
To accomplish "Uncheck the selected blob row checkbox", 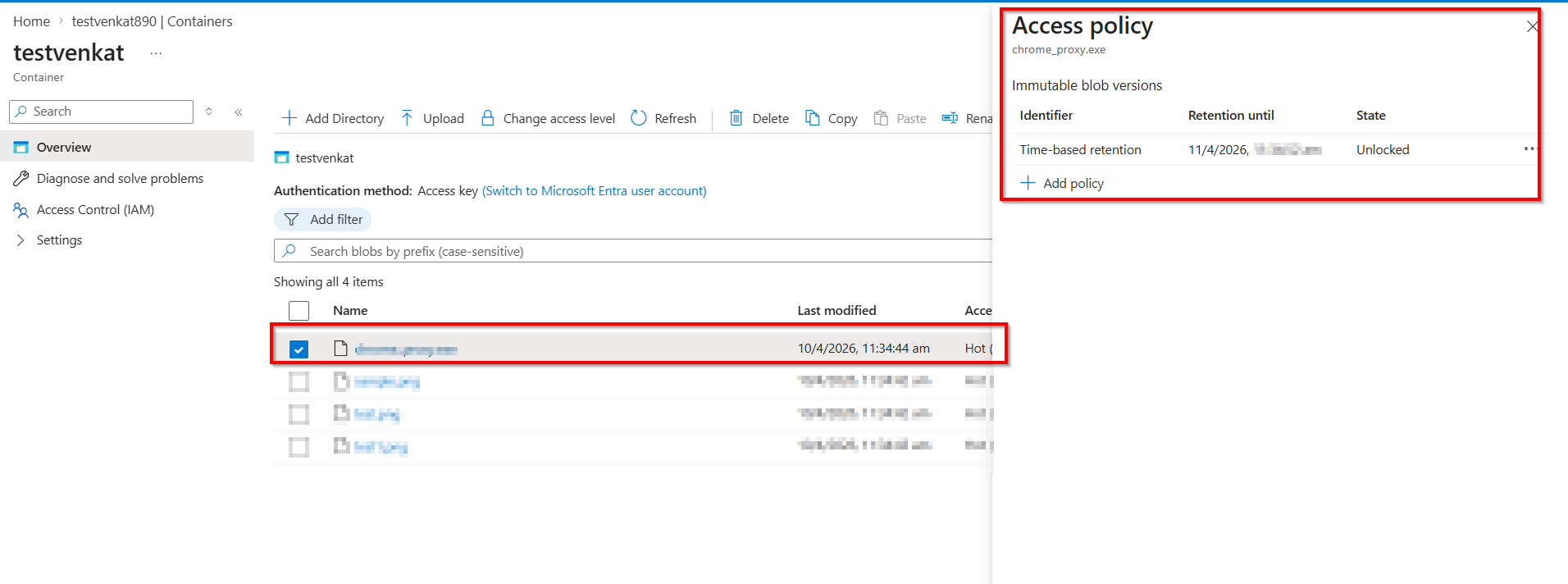I will coord(299,349).
